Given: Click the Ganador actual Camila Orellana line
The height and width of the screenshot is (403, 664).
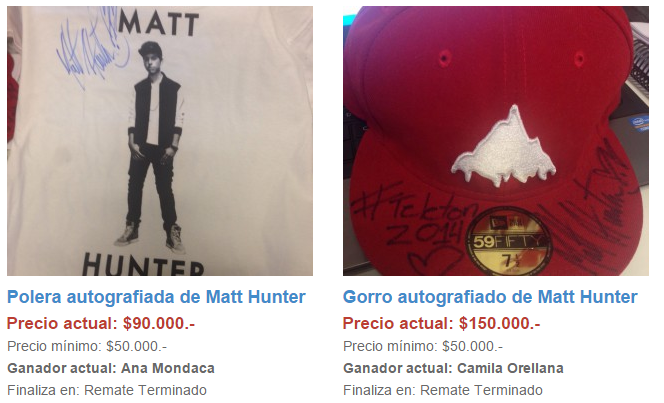Looking at the screenshot, I should pos(453,368).
